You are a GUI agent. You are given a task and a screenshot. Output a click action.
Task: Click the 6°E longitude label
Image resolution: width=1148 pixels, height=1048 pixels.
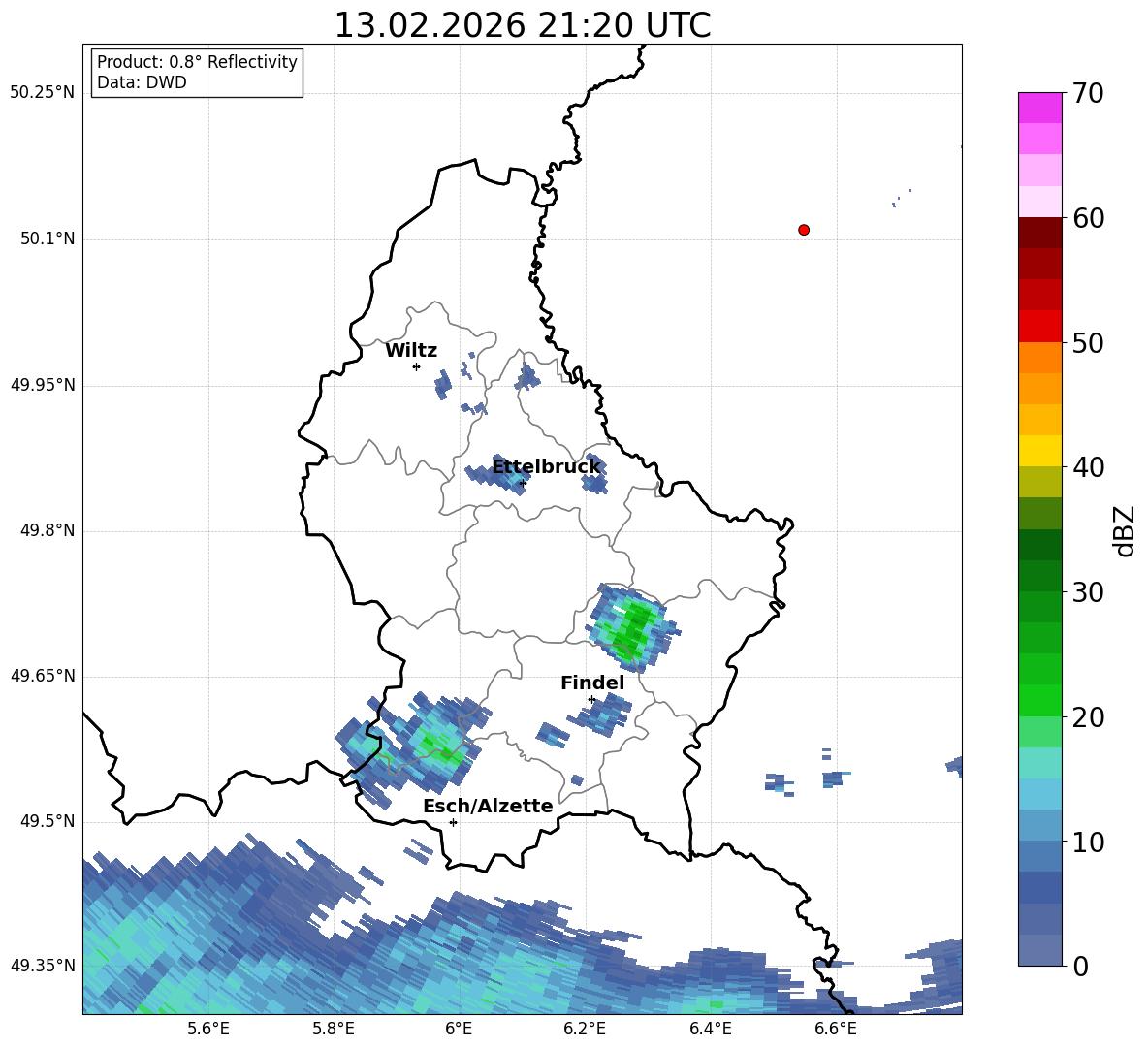pos(459,1029)
